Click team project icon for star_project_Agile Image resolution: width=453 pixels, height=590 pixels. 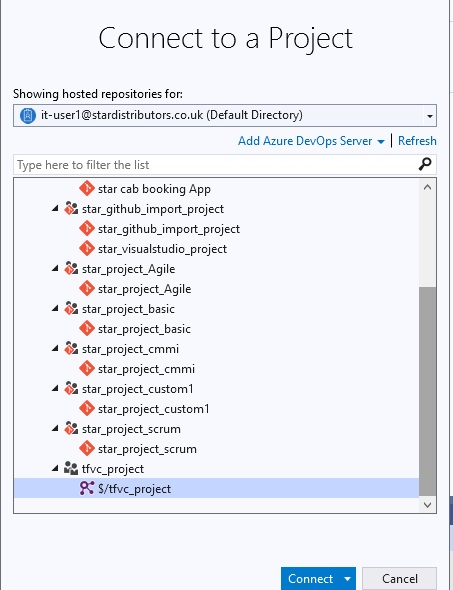coord(71,269)
